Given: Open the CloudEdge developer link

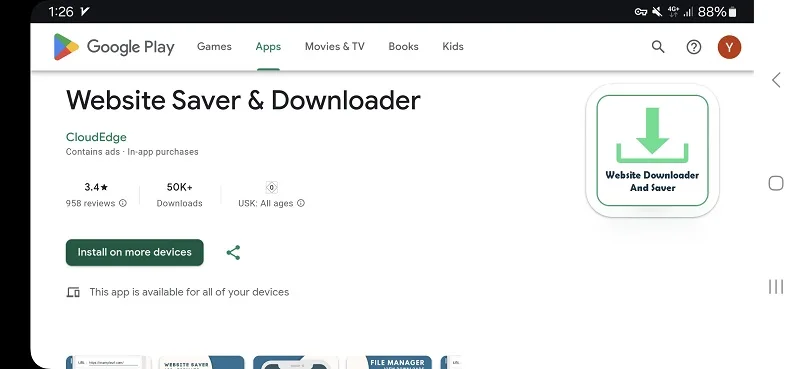Looking at the screenshot, I should coord(96,137).
